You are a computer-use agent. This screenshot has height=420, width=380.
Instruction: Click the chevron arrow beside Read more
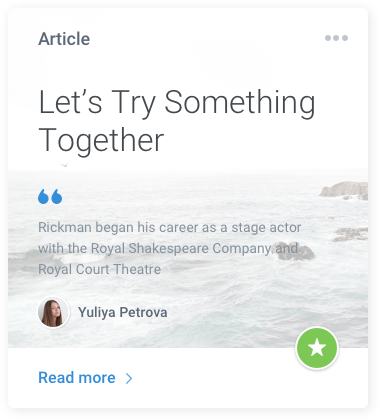pyautogui.click(x=129, y=378)
